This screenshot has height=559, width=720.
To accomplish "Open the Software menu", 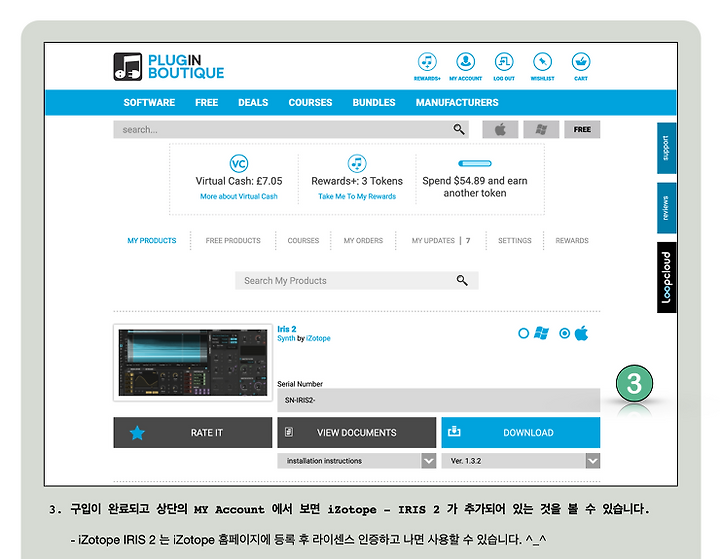I will tap(149, 102).
